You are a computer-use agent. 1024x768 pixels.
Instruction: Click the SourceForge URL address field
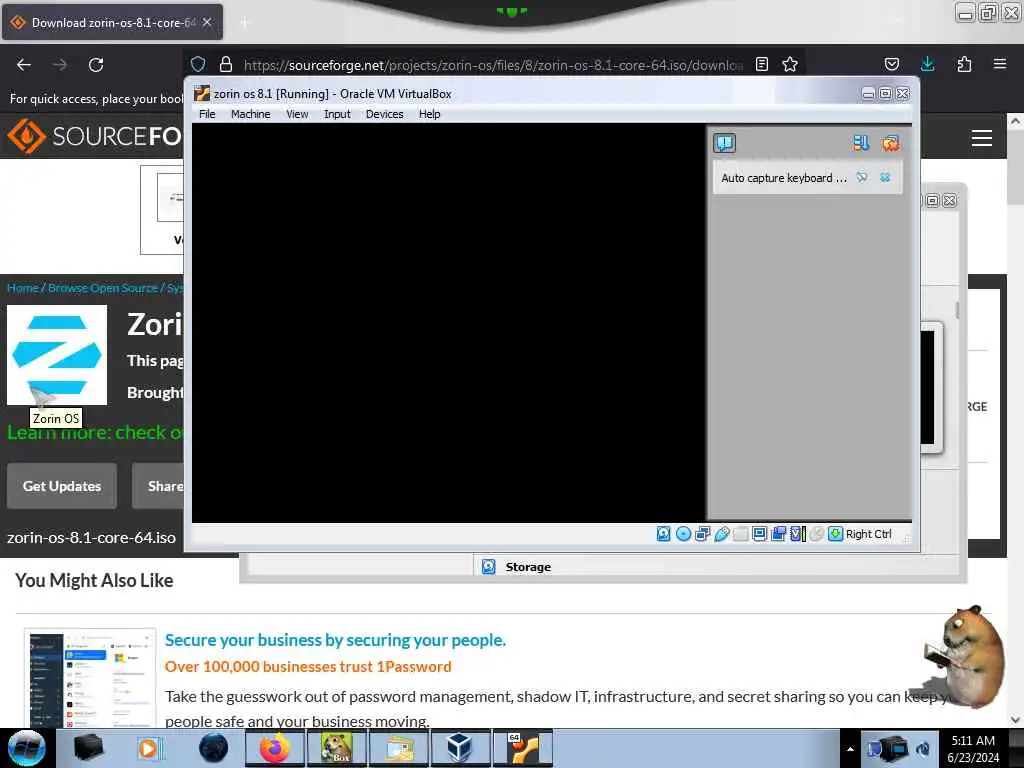click(493, 65)
